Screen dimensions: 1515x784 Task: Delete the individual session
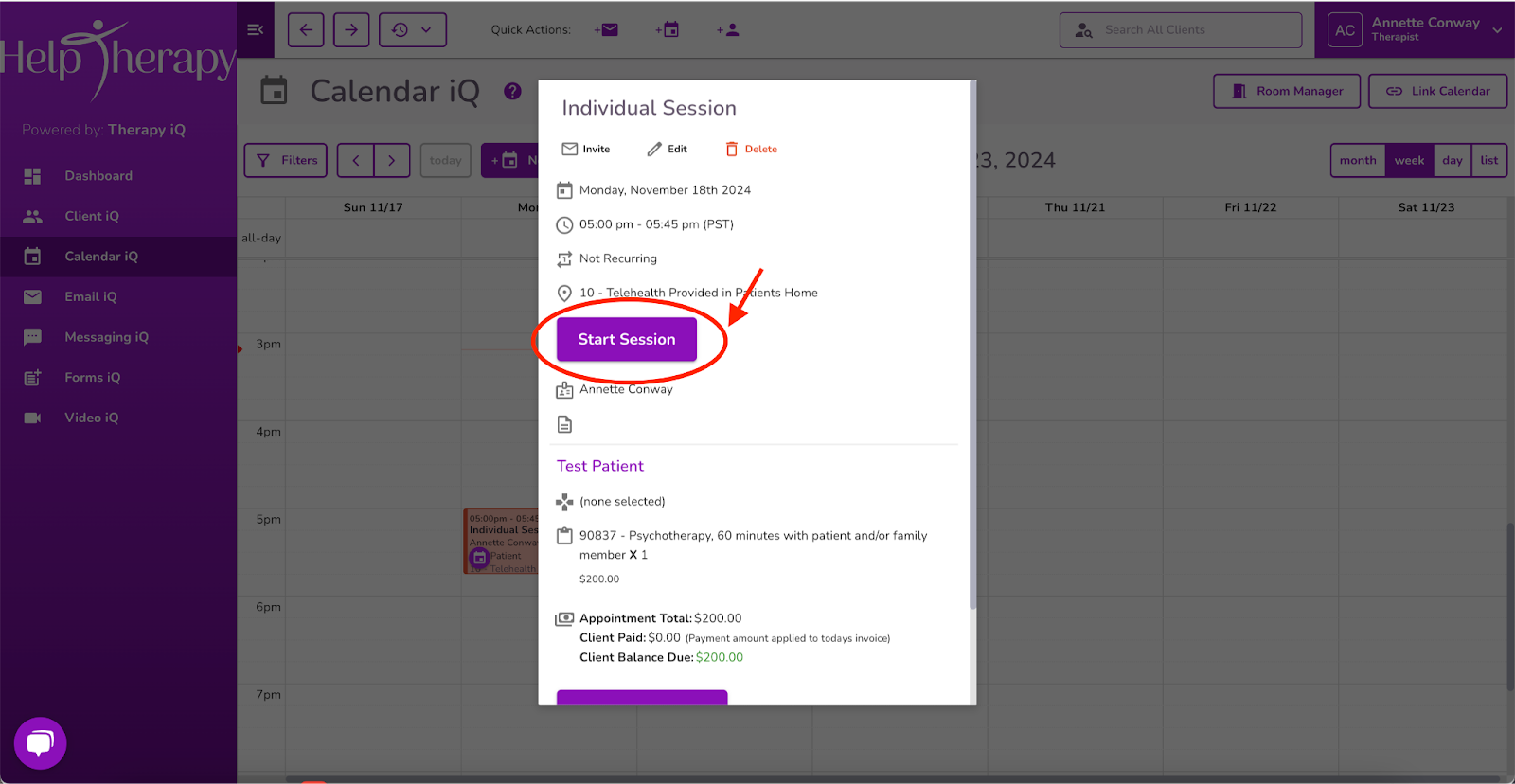pos(751,149)
